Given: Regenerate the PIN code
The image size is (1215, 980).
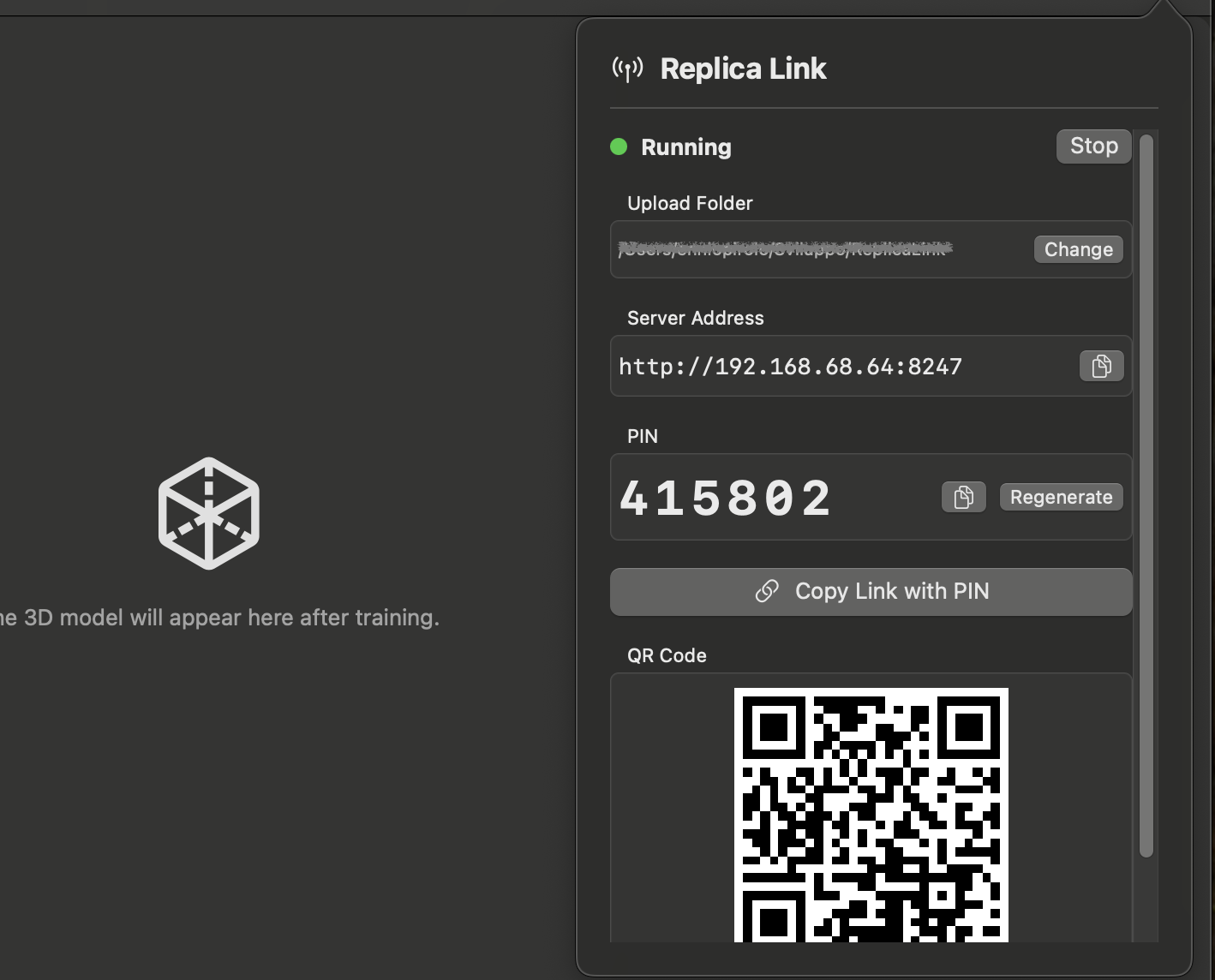Looking at the screenshot, I should tap(1061, 497).
